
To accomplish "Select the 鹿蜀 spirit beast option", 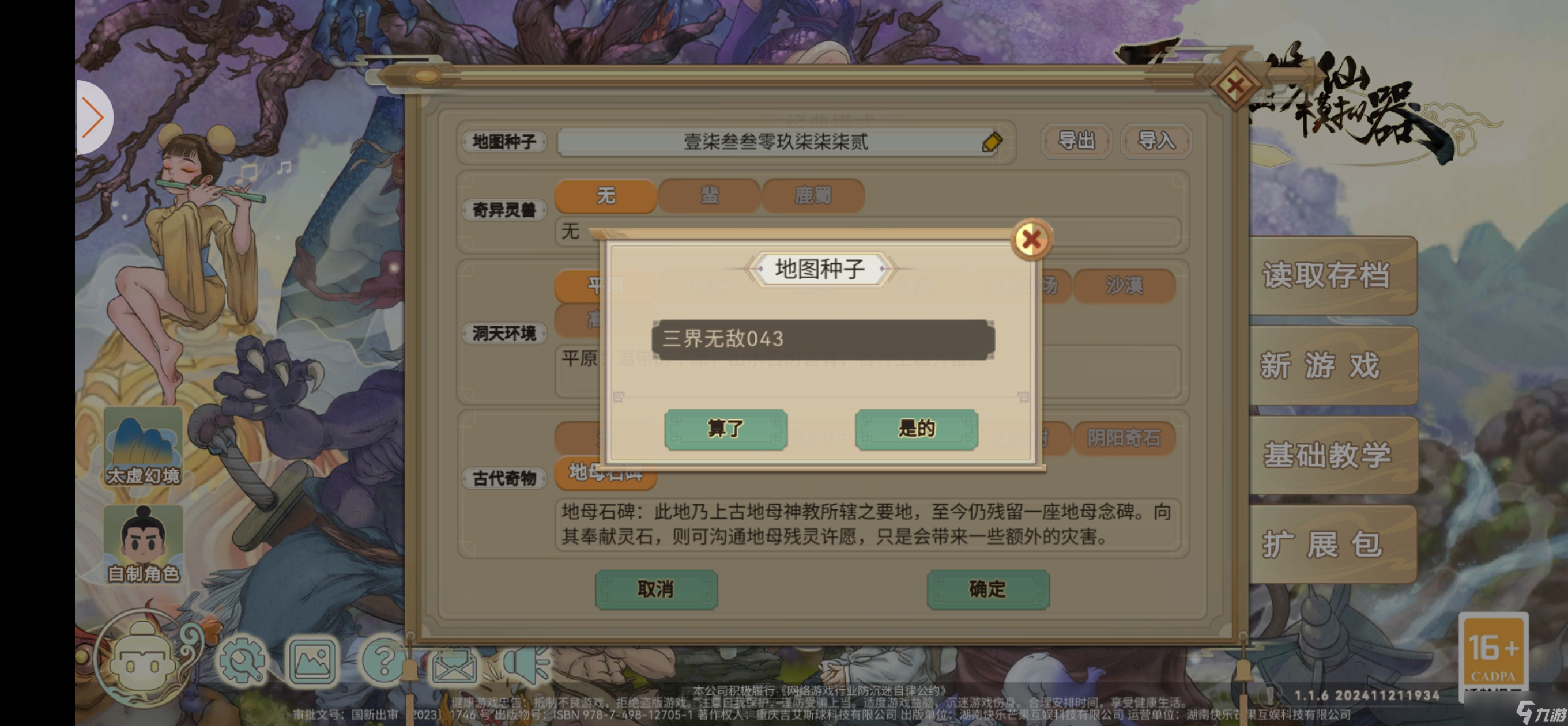I will (813, 196).
